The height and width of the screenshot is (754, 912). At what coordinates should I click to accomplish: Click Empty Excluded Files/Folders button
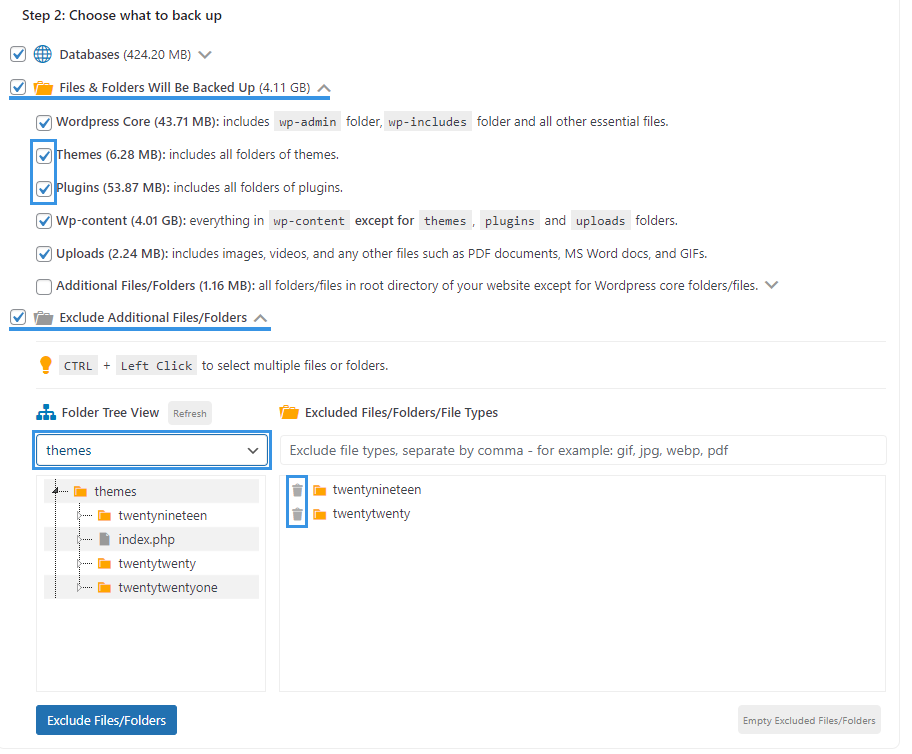click(809, 720)
